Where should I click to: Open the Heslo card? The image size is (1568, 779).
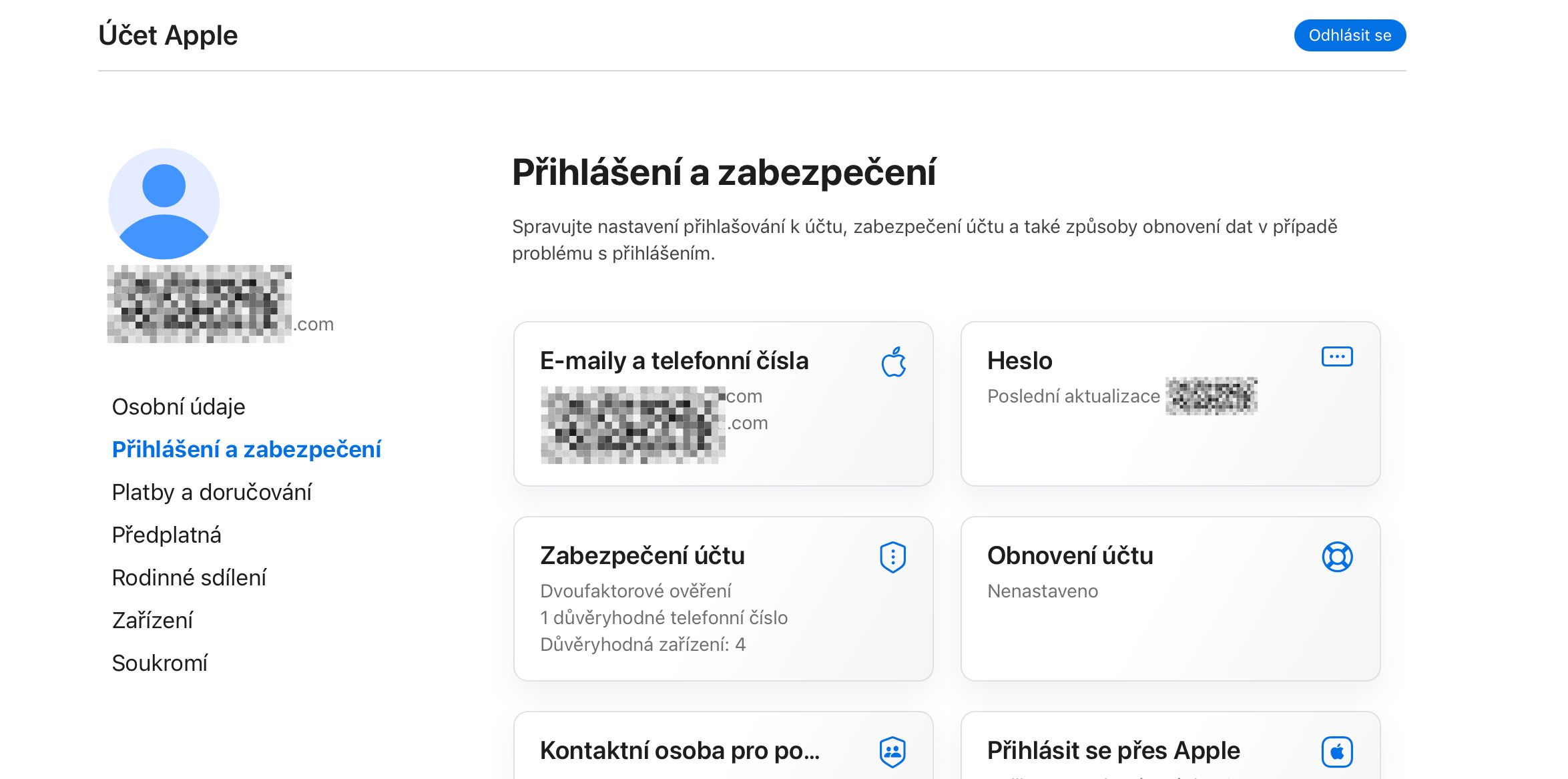coord(1171,403)
